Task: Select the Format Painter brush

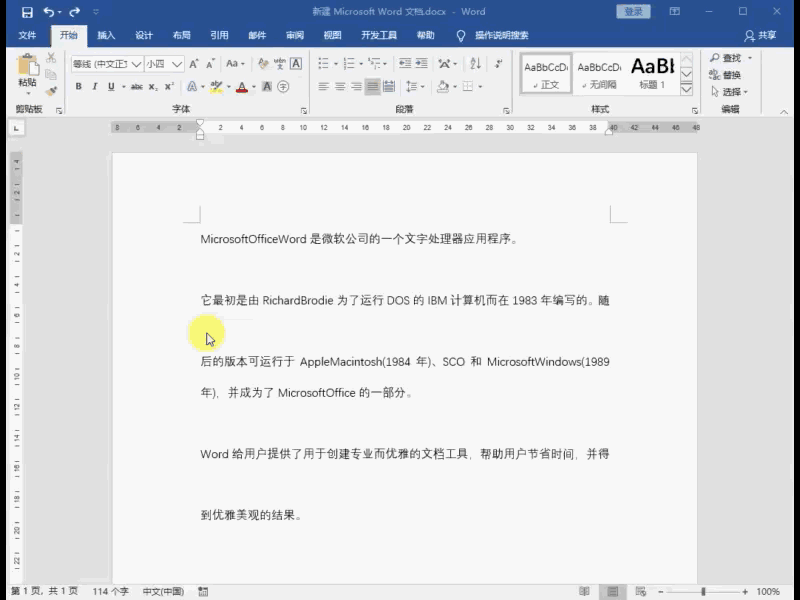Action: (51, 91)
